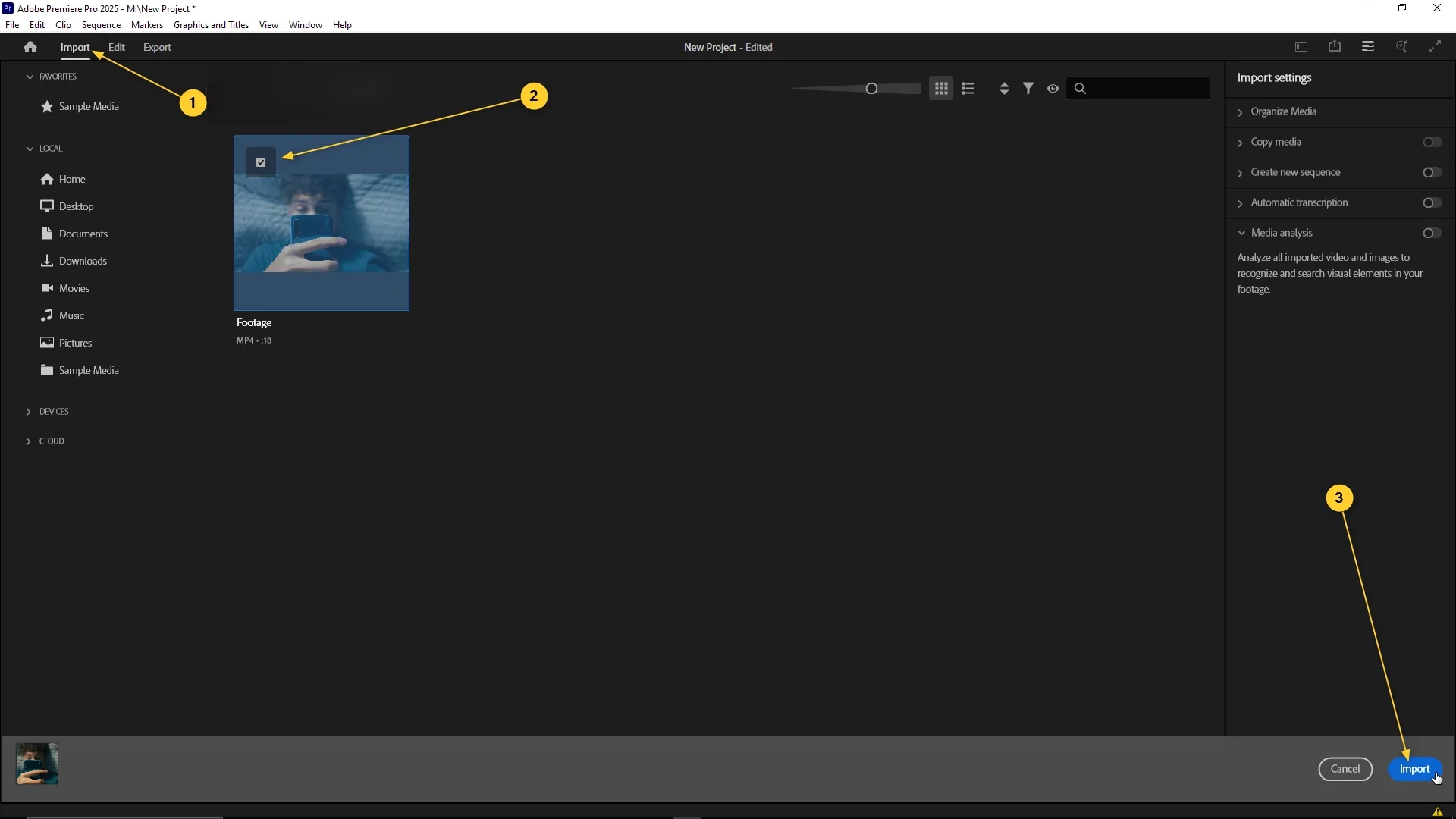
Task: Expand Copy media settings chevron
Action: pos(1241,143)
